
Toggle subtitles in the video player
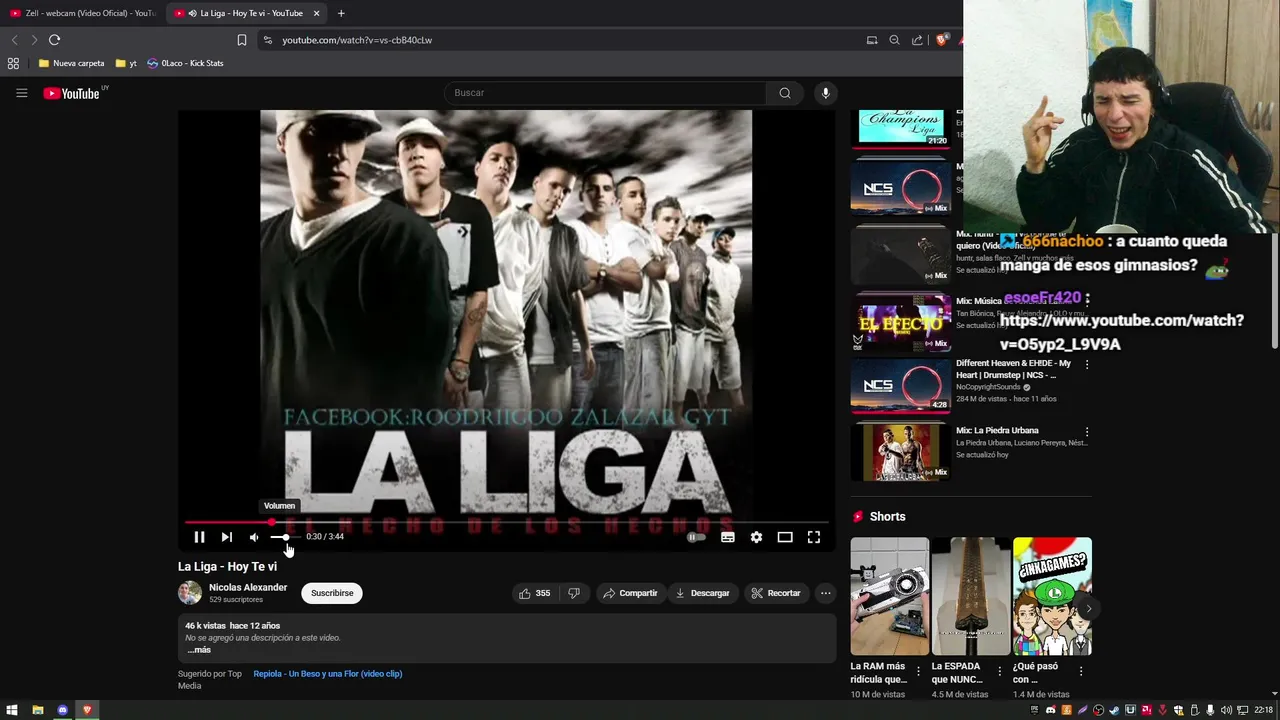(x=728, y=537)
